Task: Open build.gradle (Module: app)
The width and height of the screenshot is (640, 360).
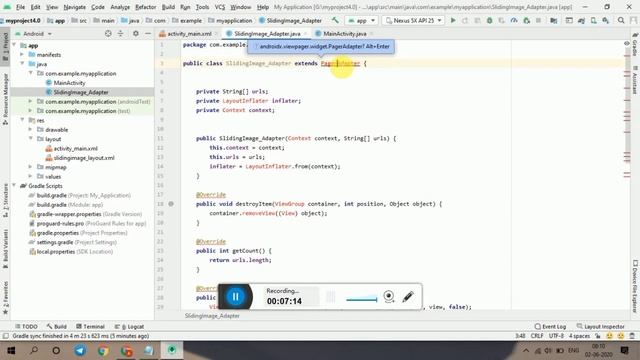Action: point(69,204)
